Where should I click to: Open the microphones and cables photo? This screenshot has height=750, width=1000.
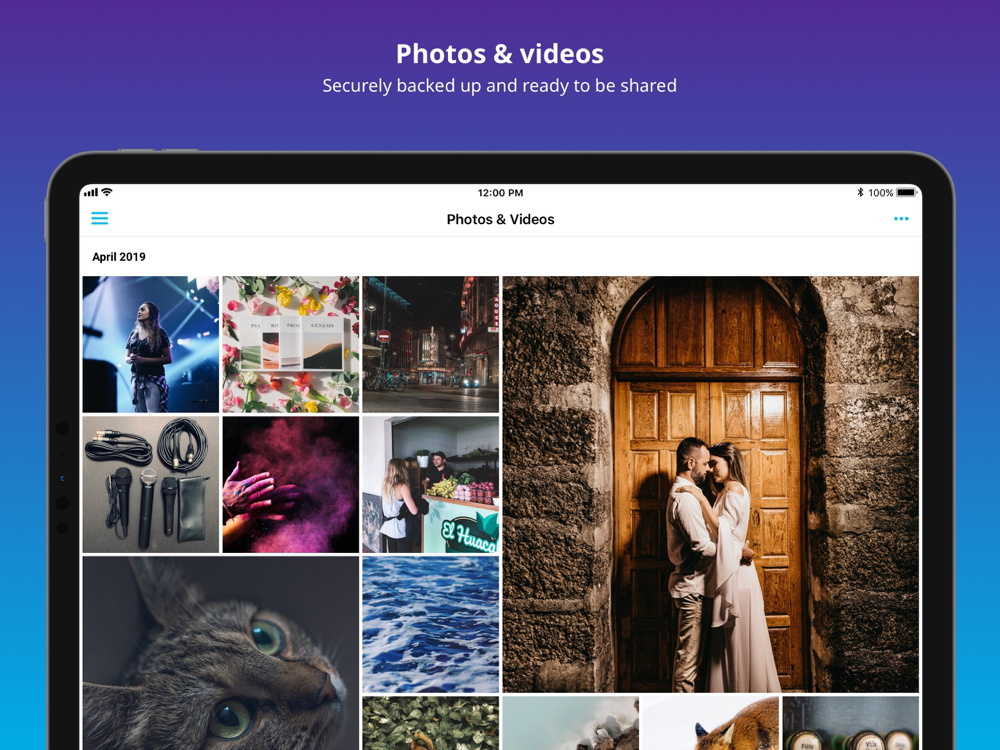click(x=151, y=485)
